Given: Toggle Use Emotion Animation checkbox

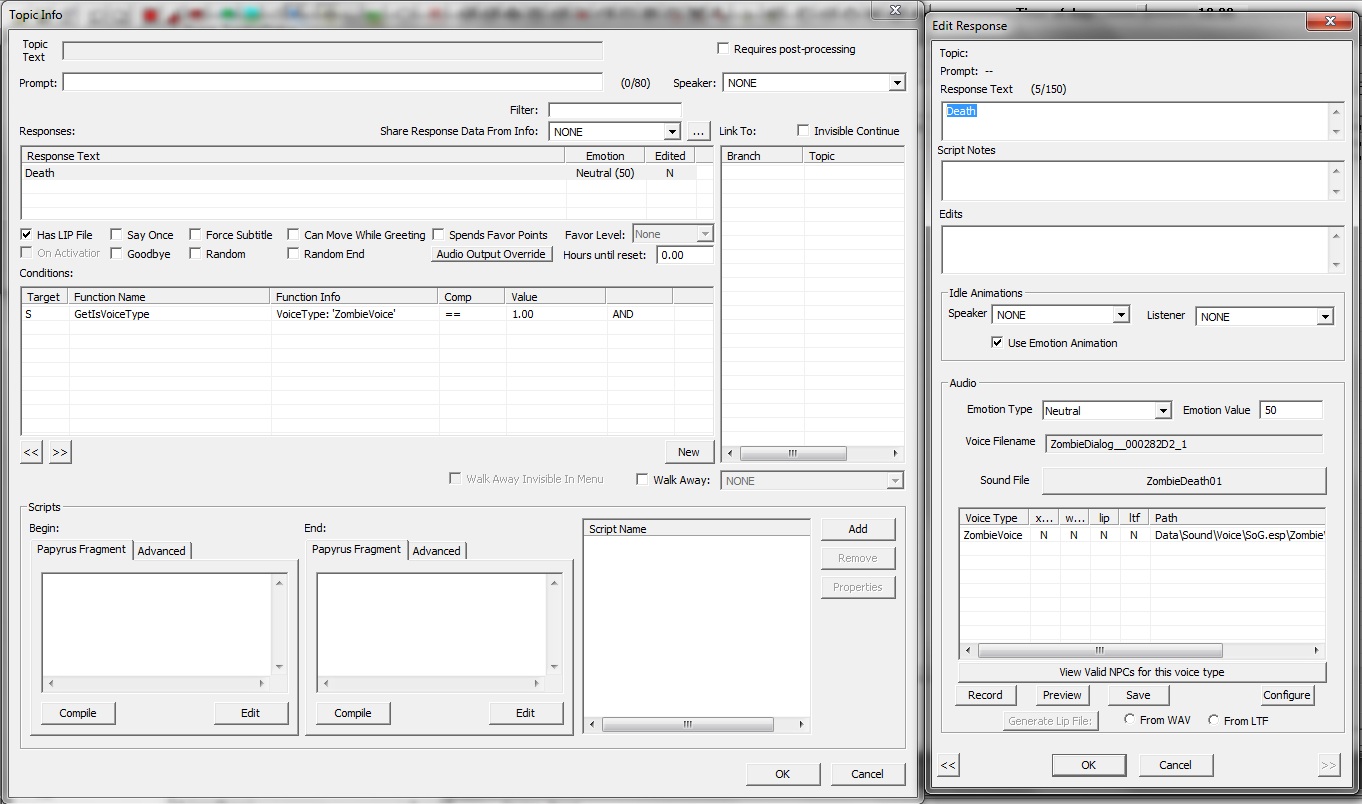Looking at the screenshot, I should [997, 343].
